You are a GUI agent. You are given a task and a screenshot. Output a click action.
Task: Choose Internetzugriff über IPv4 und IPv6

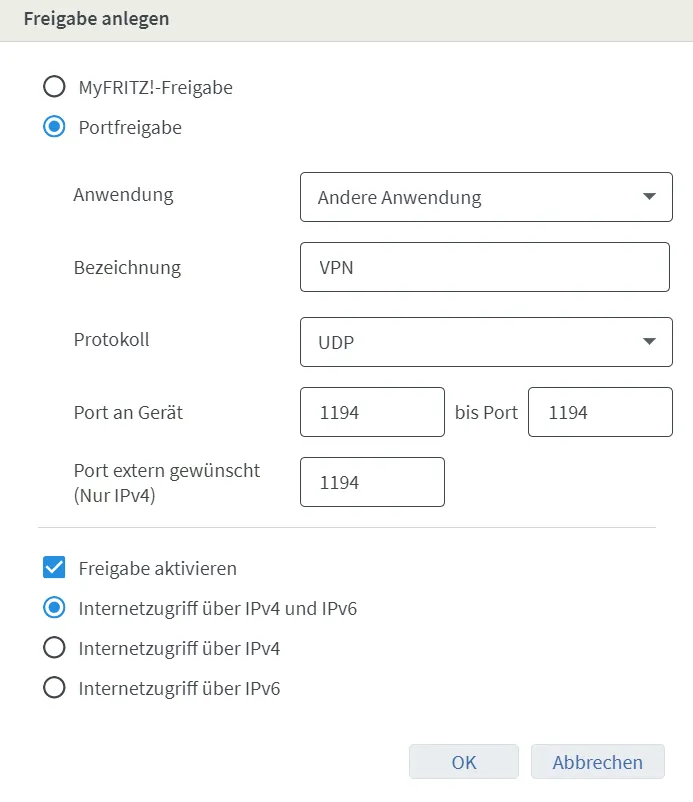coord(54,608)
